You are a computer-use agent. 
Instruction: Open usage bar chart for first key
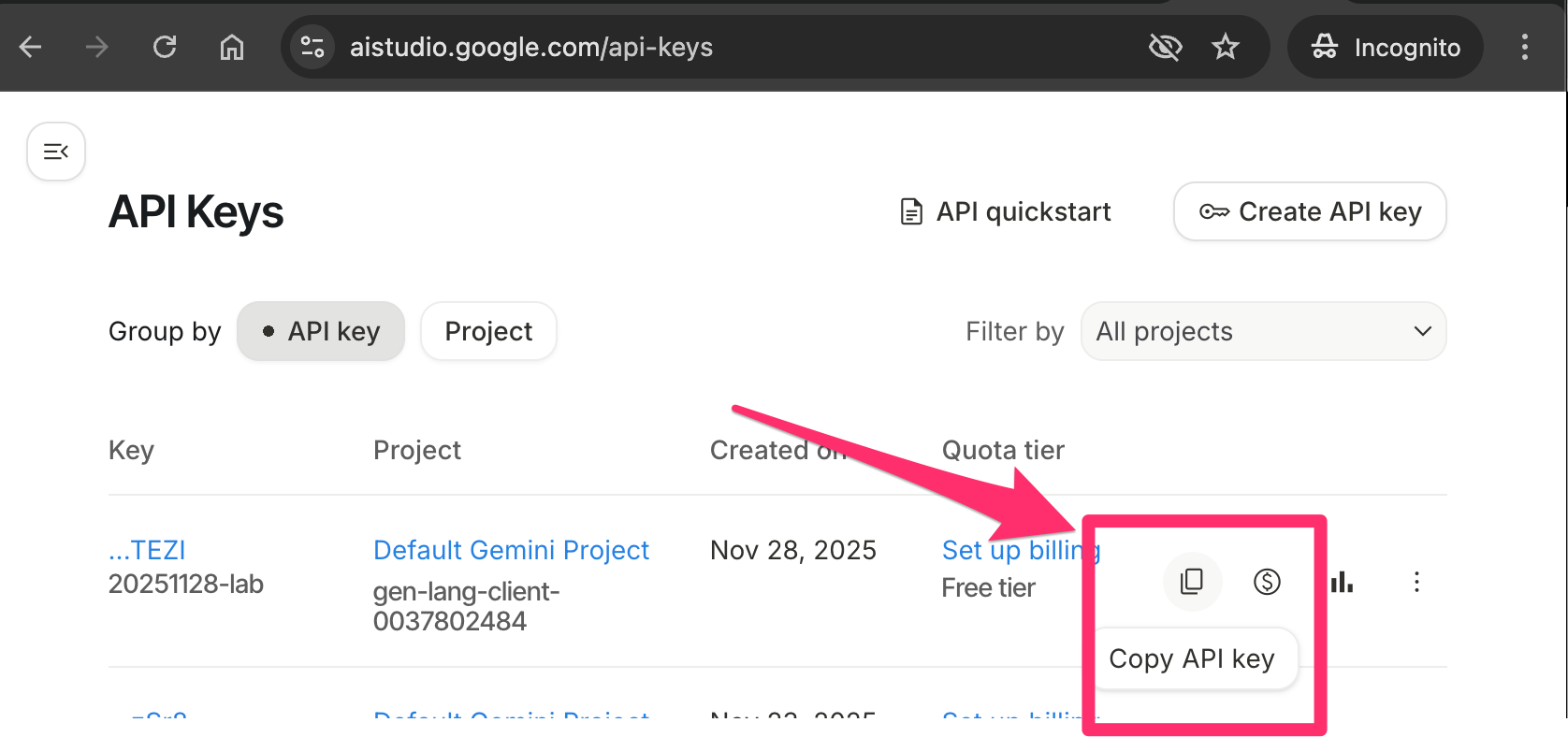click(x=1342, y=582)
